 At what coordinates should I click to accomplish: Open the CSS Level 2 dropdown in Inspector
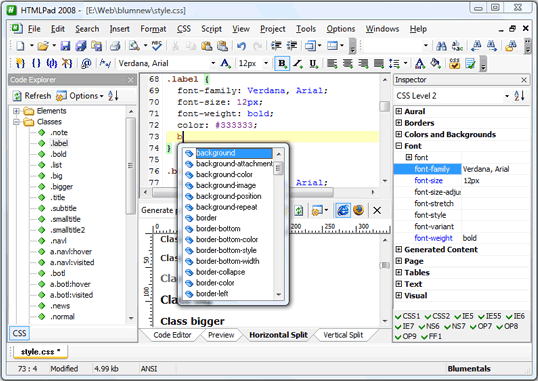click(507, 96)
